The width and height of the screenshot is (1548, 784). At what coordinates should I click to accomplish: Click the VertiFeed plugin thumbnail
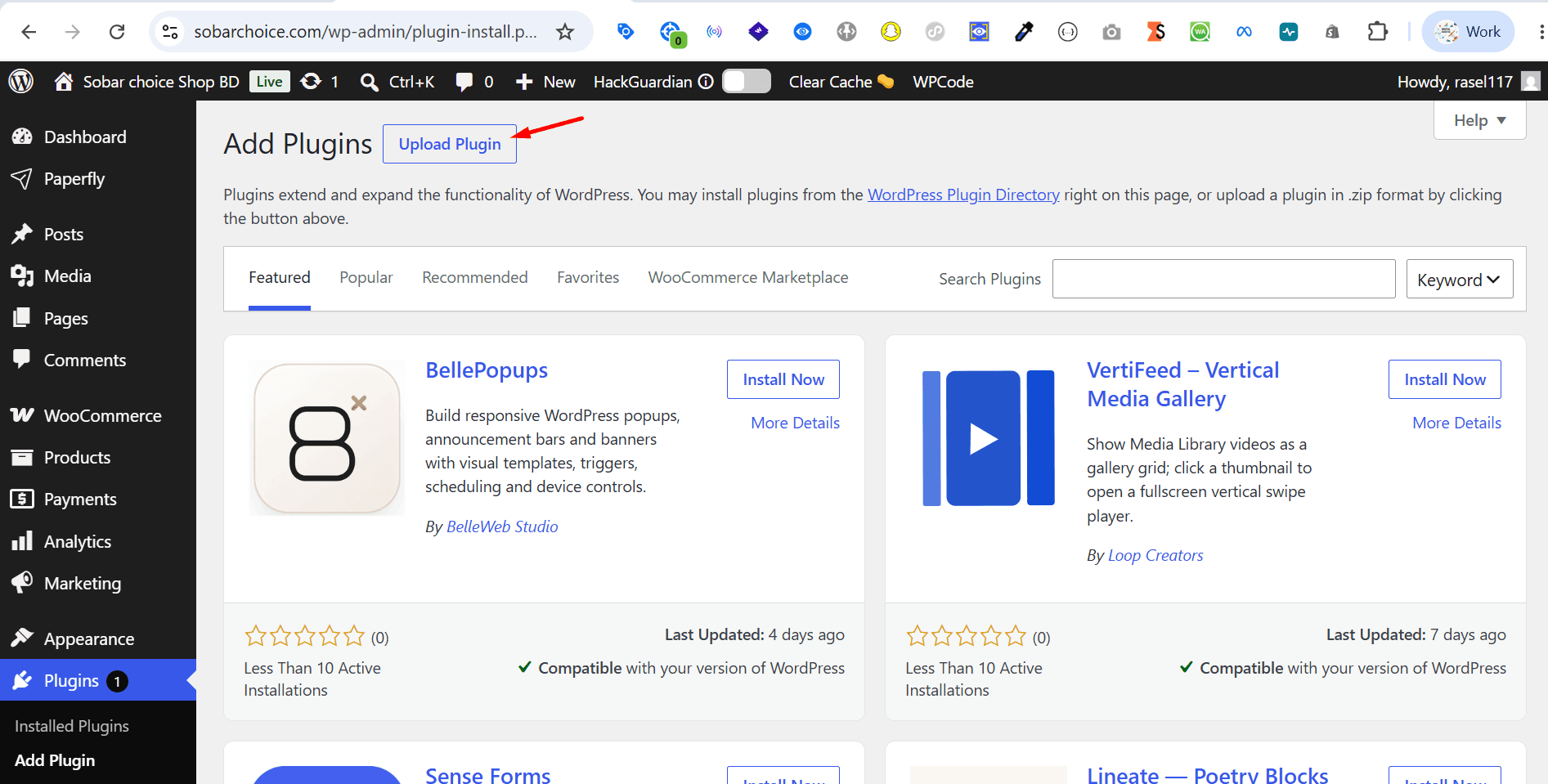coord(988,438)
